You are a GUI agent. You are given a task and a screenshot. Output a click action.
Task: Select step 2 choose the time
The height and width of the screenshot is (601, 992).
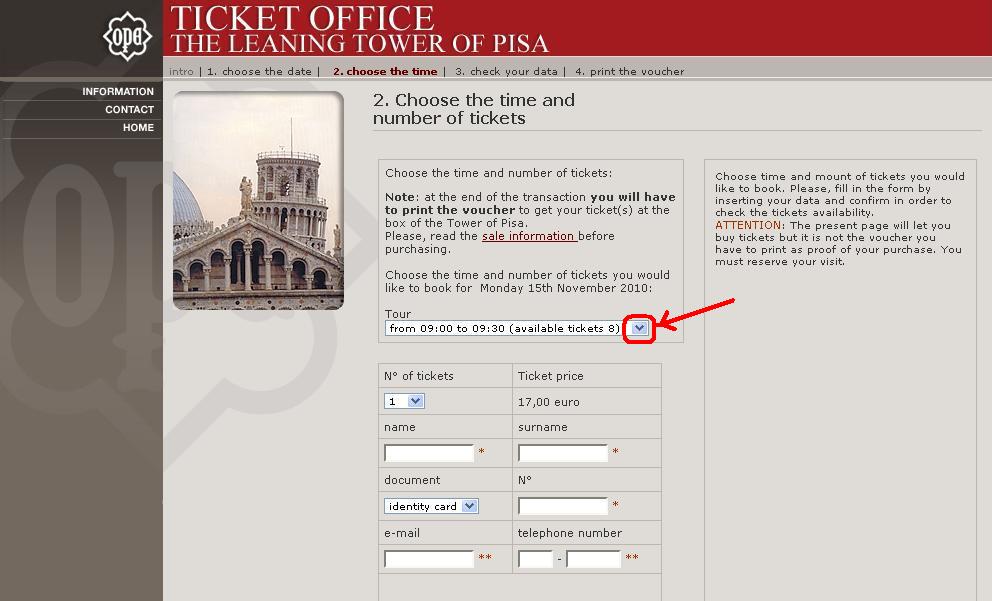pos(385,72)
